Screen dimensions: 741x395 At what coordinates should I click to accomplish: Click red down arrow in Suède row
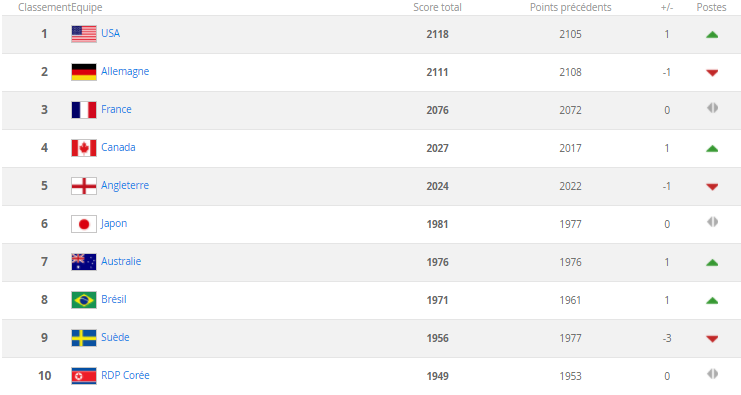pos(712,339)
